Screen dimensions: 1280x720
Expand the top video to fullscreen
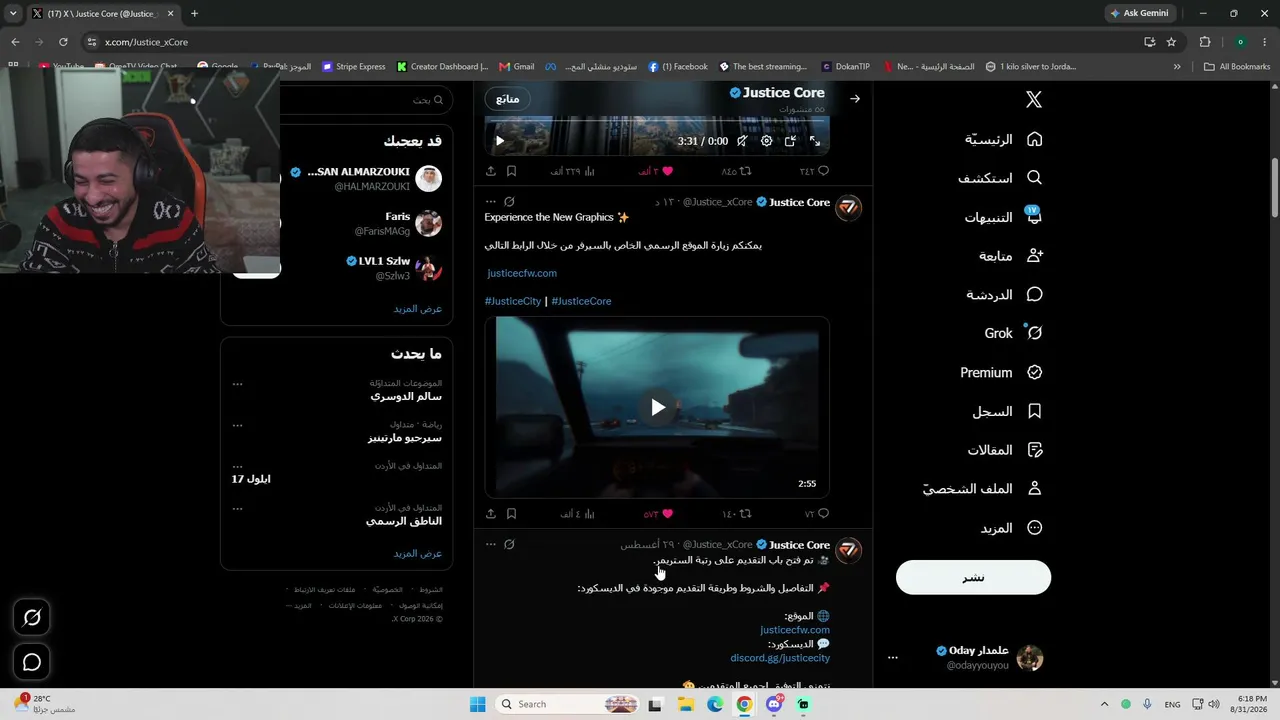click(x=815, y=141)
